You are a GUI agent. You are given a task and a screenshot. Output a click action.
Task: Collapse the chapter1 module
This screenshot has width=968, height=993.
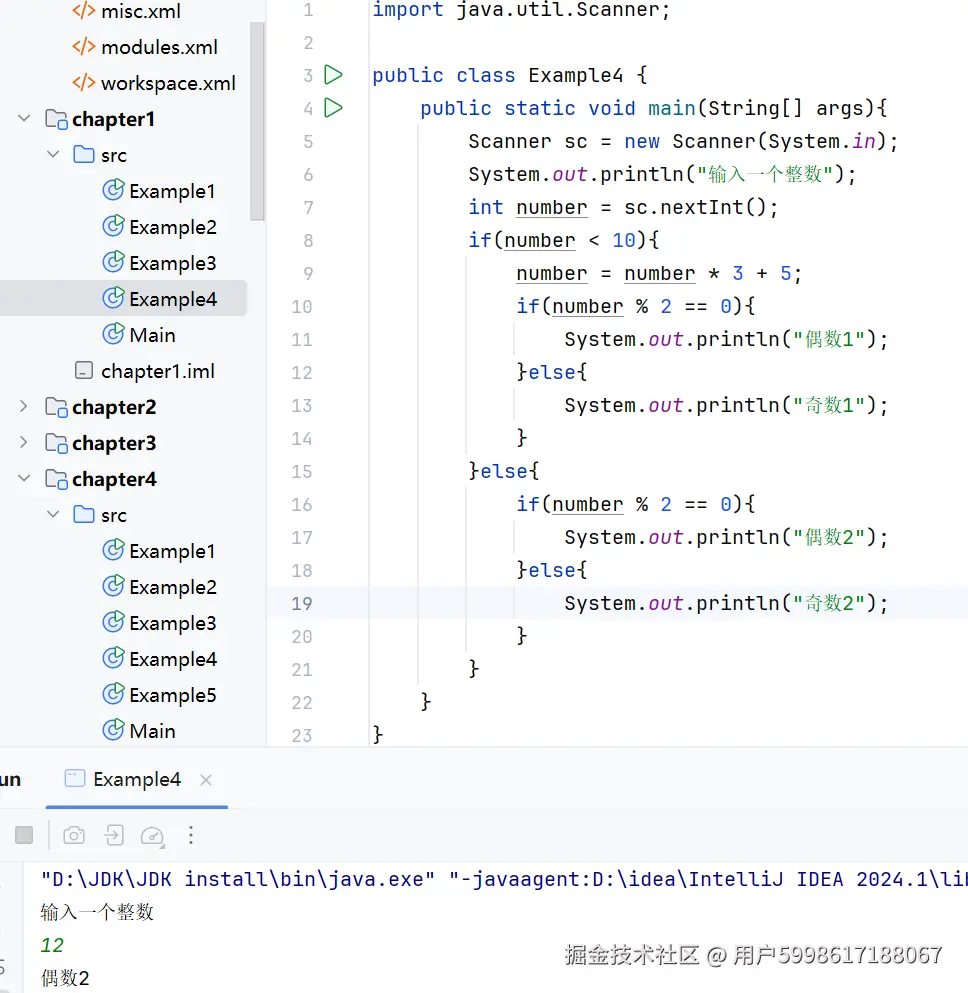[24, 118]
